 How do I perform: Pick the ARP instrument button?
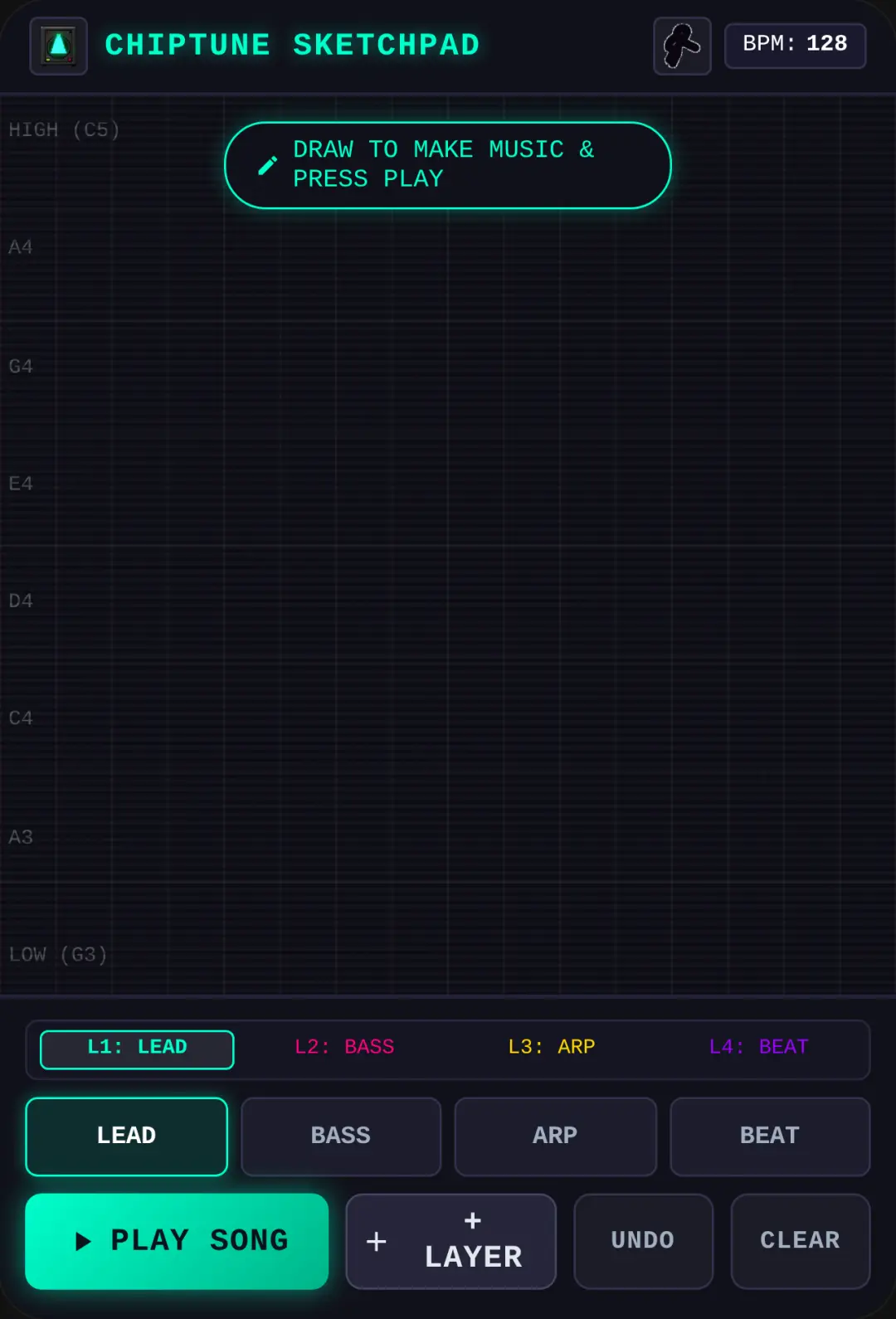[x=556, y=1136]
